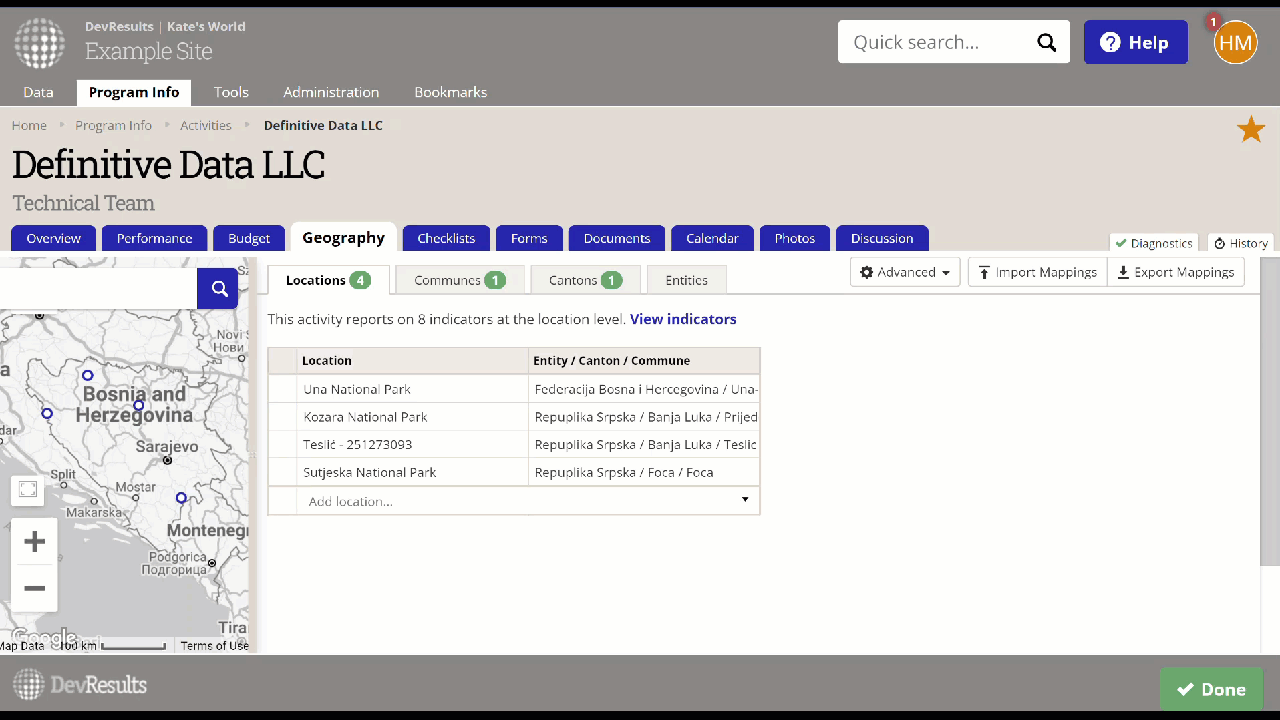1280x720 pixels.
Task: Open the Bookmarks menu
Action: point(451,92)
